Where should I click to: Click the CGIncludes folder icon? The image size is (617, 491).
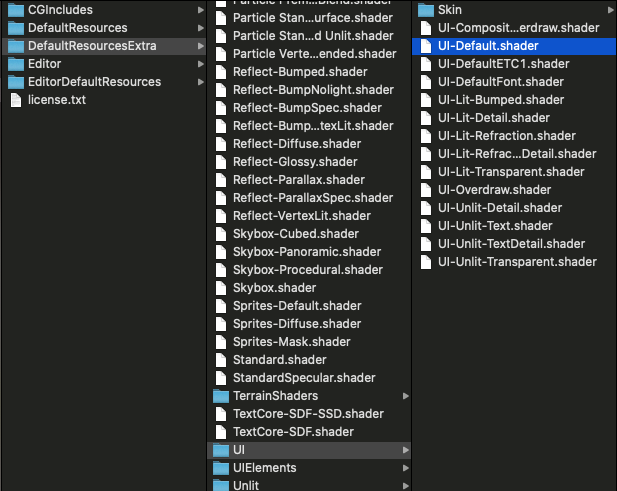(16, 10)
